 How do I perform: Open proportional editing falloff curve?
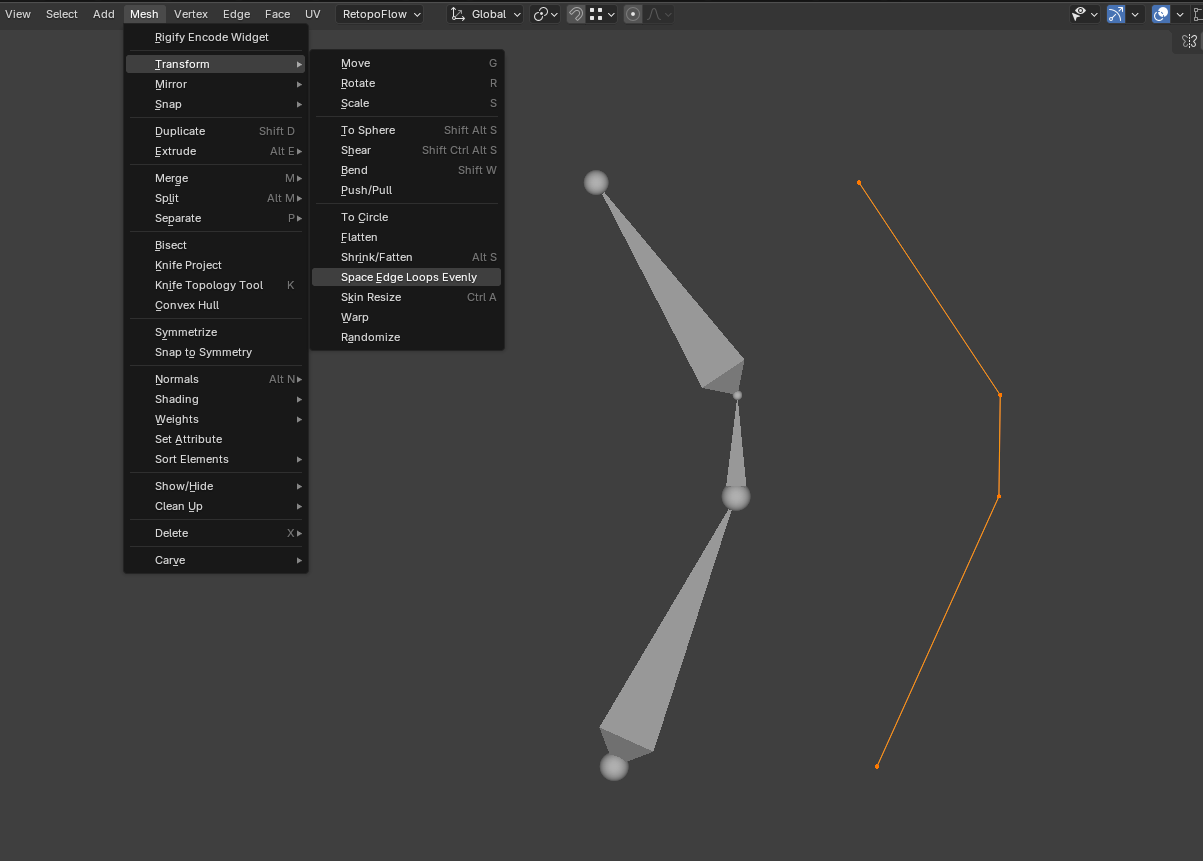(x=659, y=14)
